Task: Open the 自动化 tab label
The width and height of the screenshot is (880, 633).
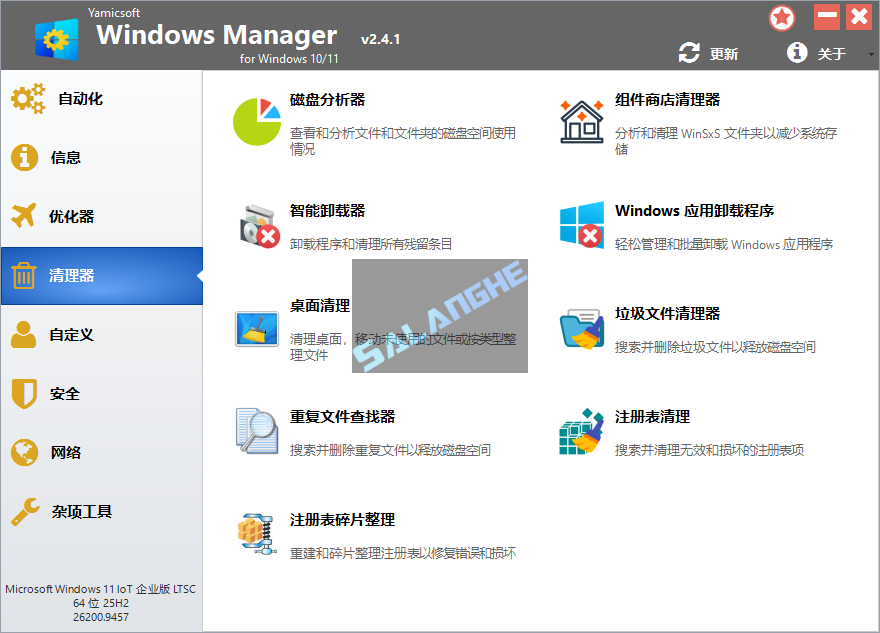Action: click(81, 99)
